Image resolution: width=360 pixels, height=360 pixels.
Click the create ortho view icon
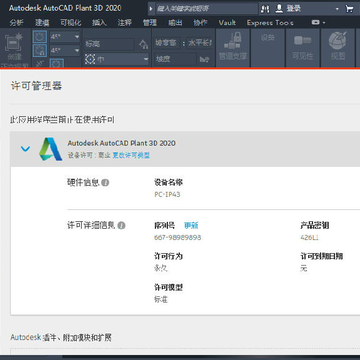(14, 43)
